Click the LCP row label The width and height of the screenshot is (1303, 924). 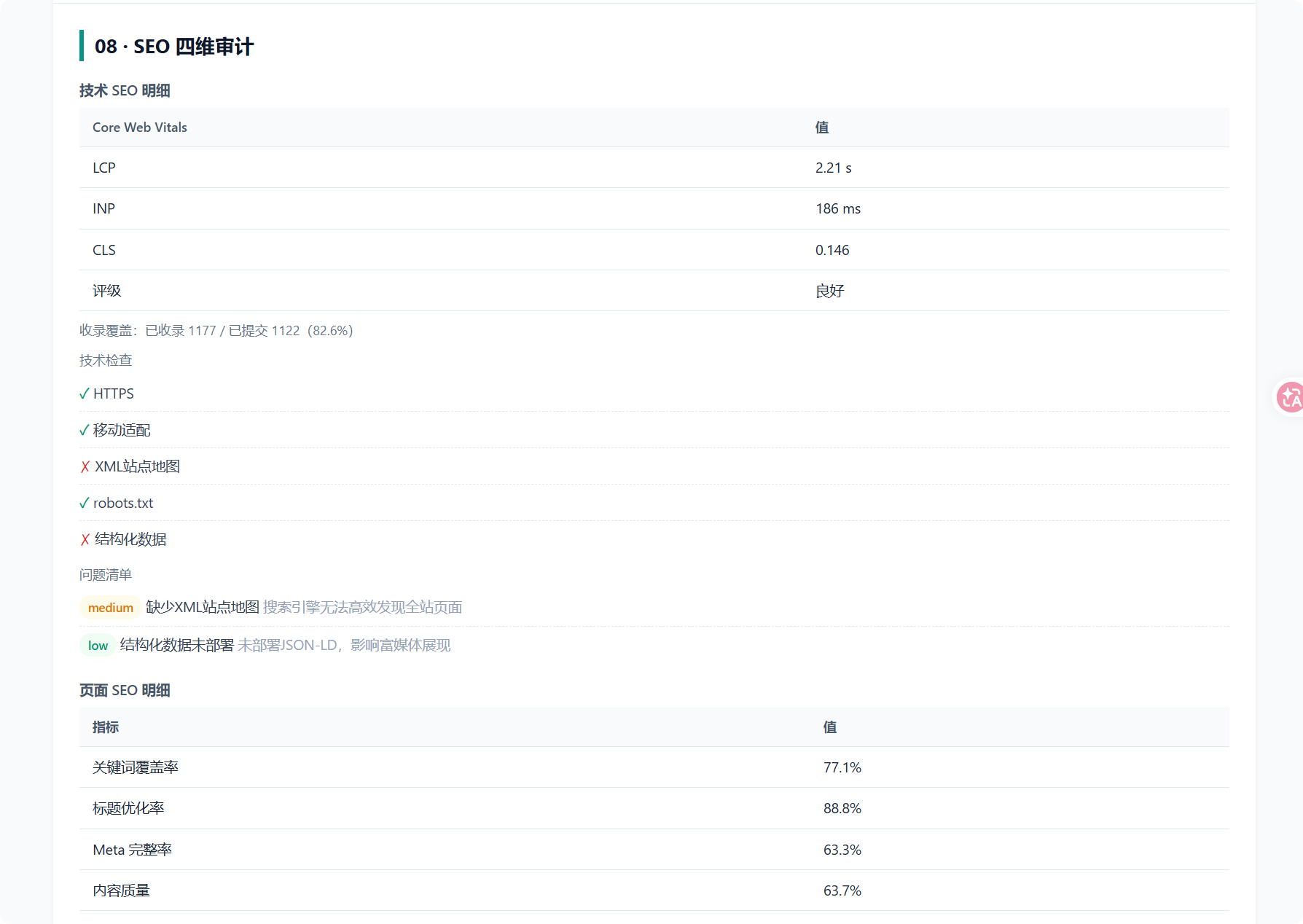104,168
